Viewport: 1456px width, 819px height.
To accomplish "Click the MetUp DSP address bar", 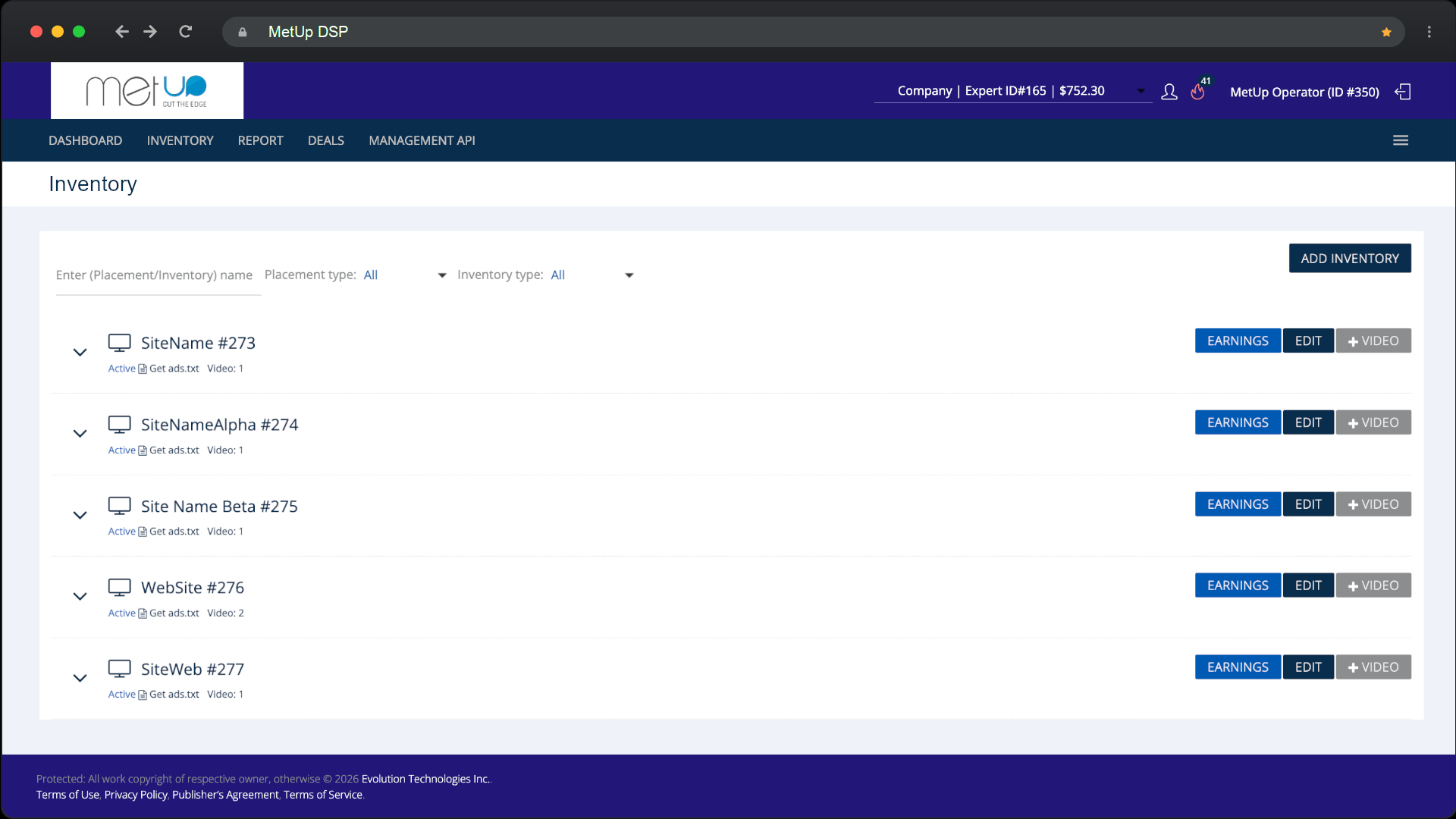I will coord(813,32).
